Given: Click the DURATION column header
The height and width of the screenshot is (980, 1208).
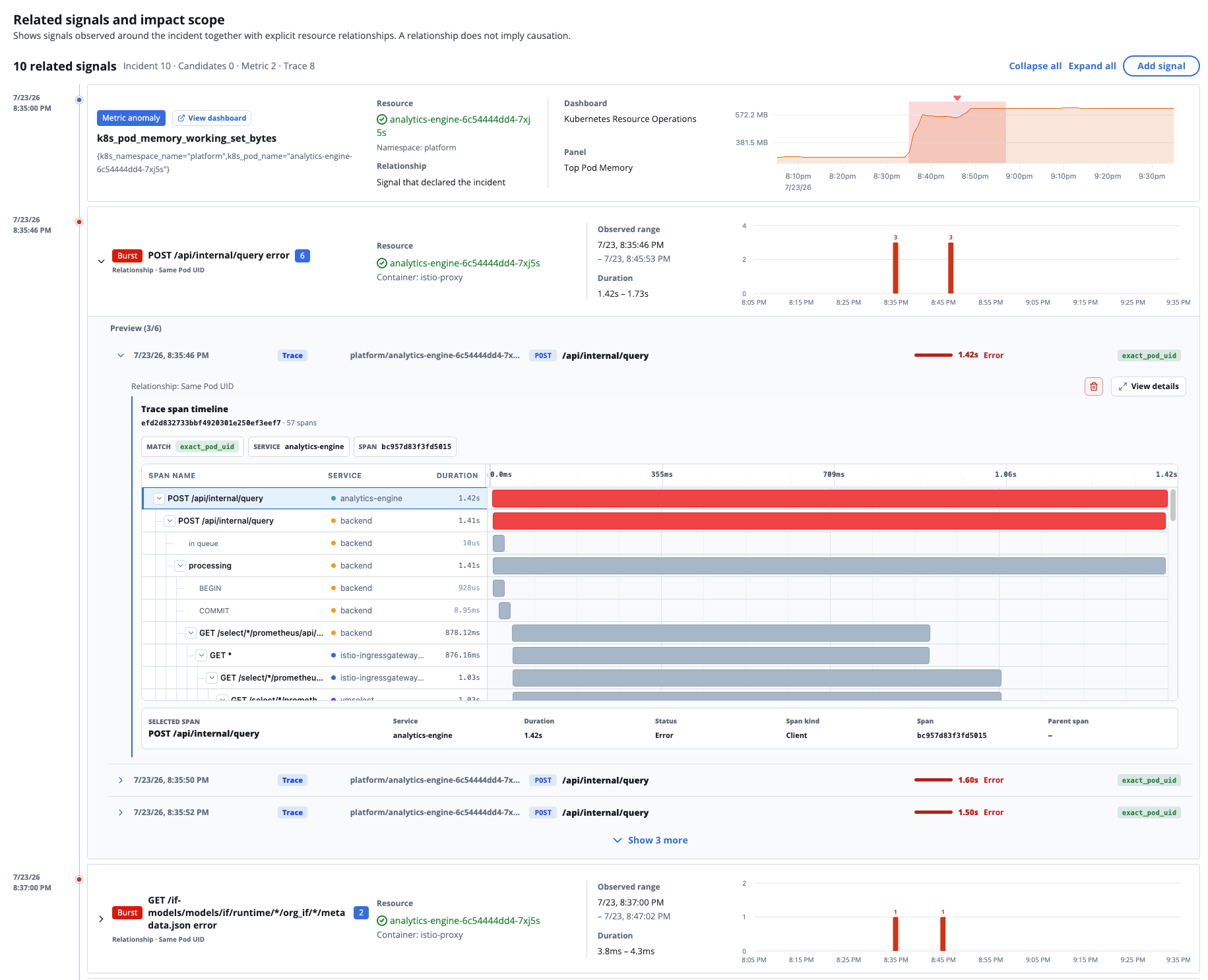Looking at the screenshot, I should pyautogui.click(x=457, y=475).
